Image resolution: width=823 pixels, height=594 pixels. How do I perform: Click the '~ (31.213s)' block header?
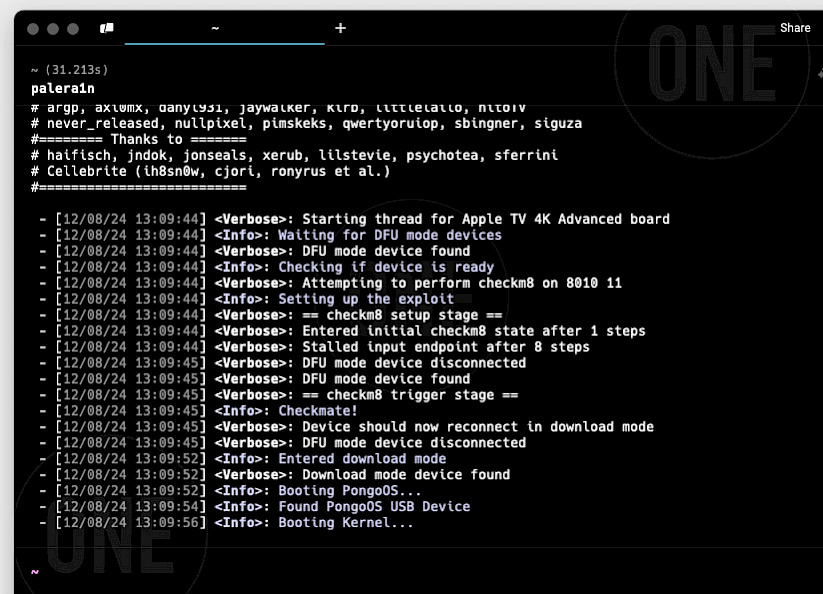(x=69, y=70)
